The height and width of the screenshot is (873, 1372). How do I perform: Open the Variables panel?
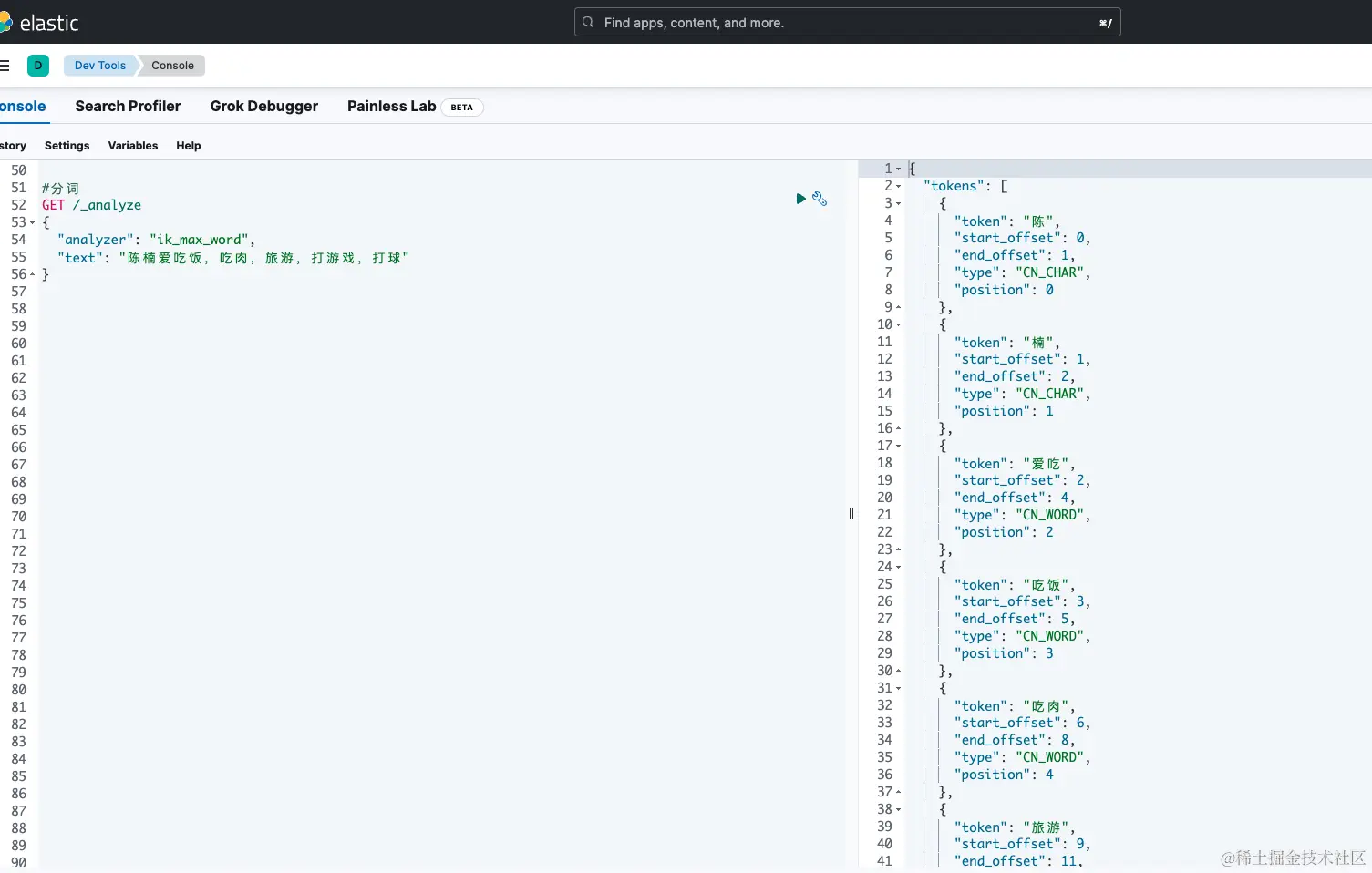[133, 146]
